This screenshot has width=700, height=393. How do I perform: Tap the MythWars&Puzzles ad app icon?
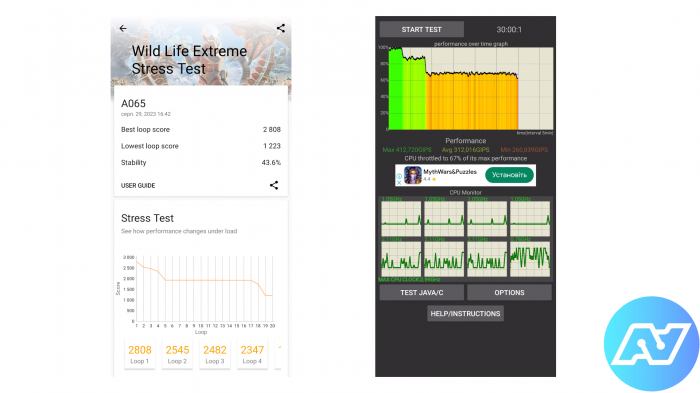[x=412, y=175]
